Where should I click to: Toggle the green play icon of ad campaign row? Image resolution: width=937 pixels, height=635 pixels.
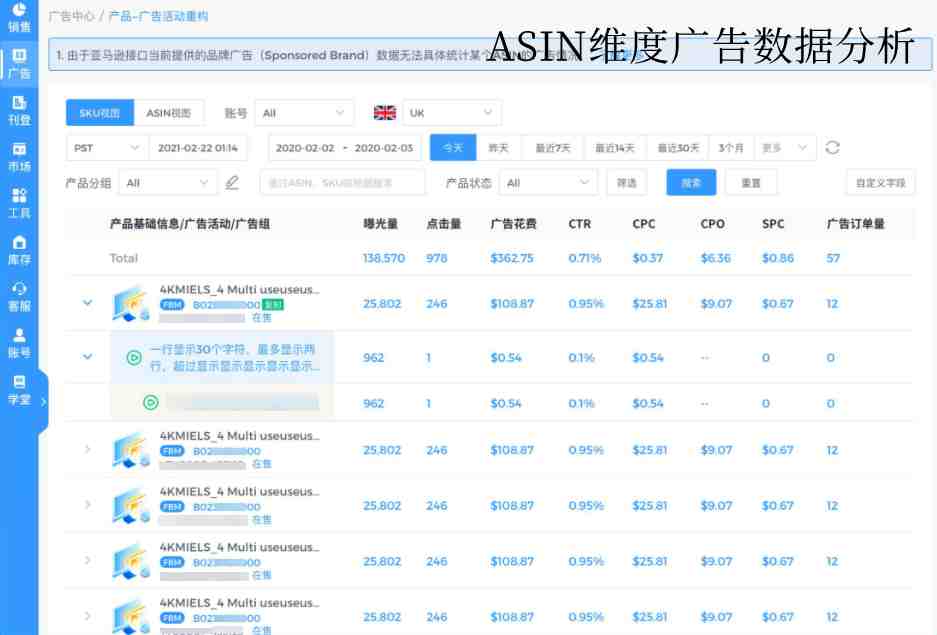[x=134, y=358]
